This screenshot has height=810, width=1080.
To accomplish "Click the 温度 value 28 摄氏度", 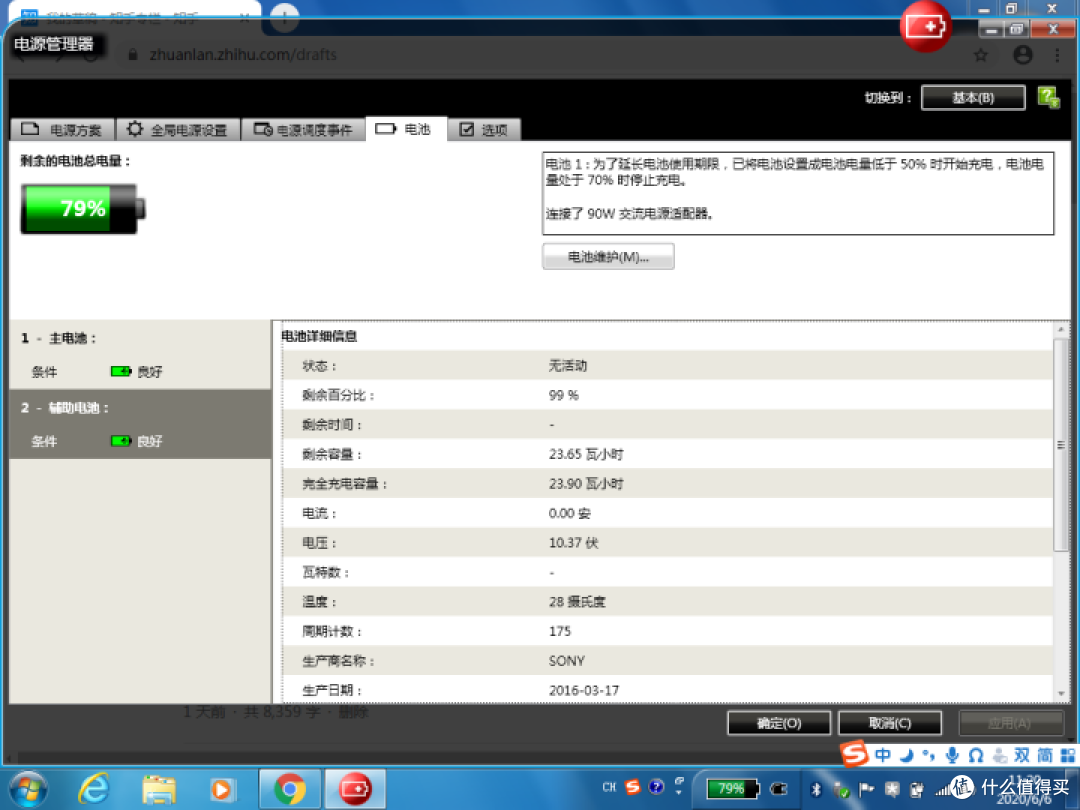I will coord(577,602).
